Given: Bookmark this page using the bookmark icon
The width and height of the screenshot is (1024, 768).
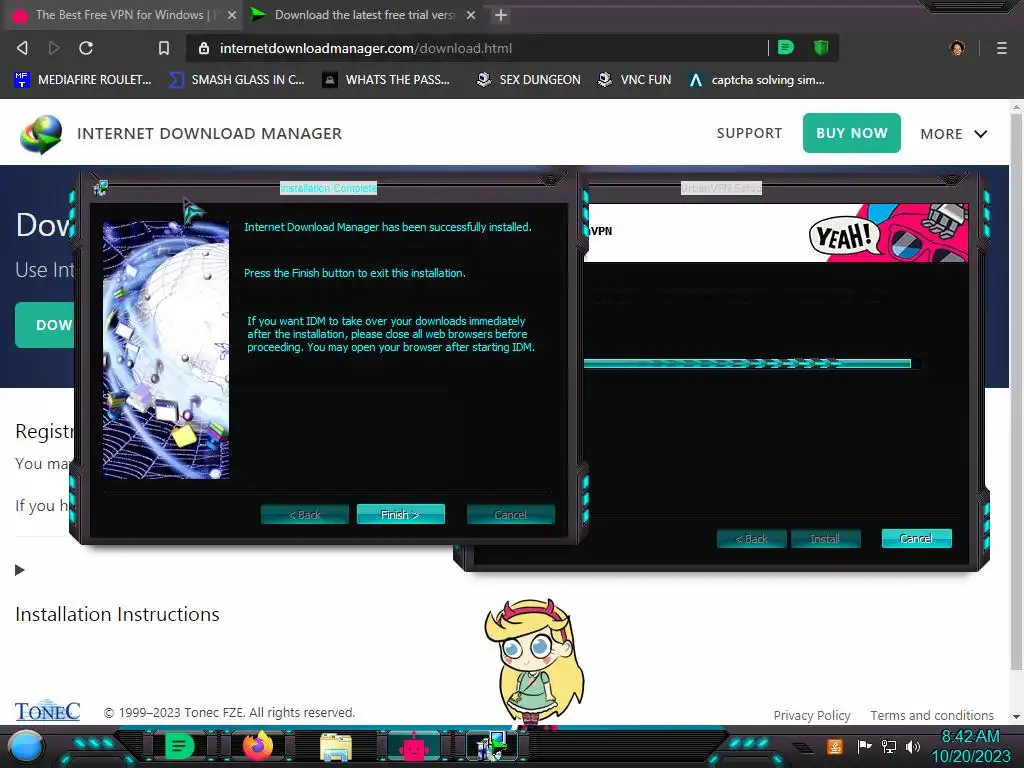Looking at the screenshot, I should coord(164,48).
